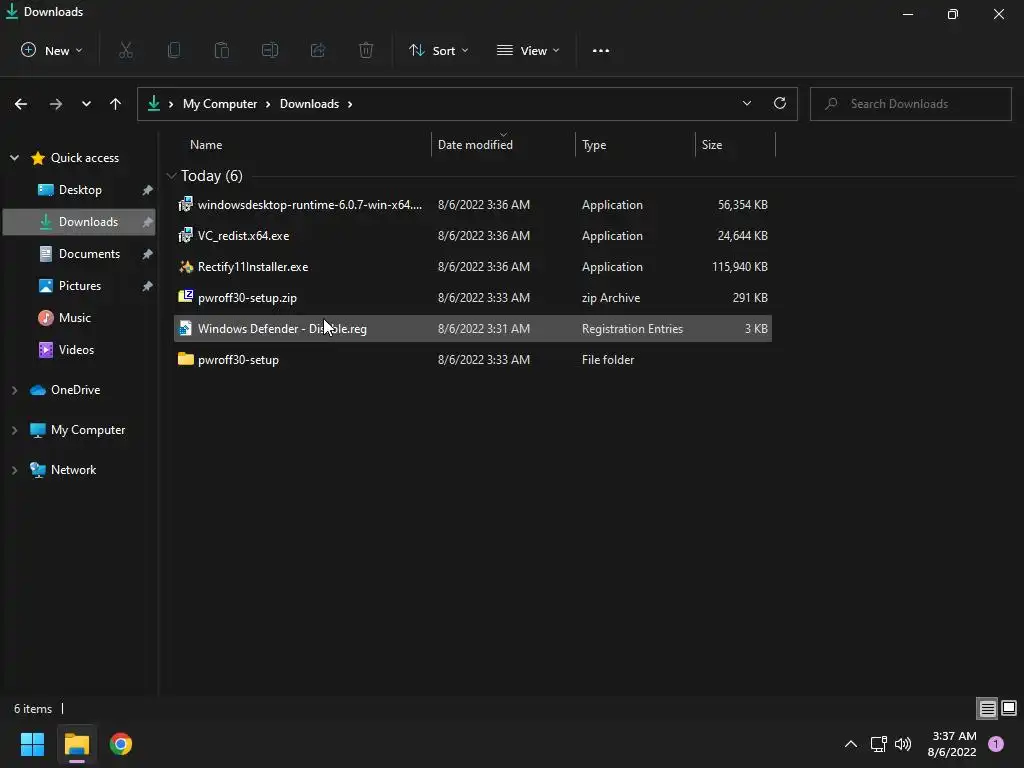Open the View dropdown menu
This screenshot has width=1024, height=768.
click(x=528, y=50)
